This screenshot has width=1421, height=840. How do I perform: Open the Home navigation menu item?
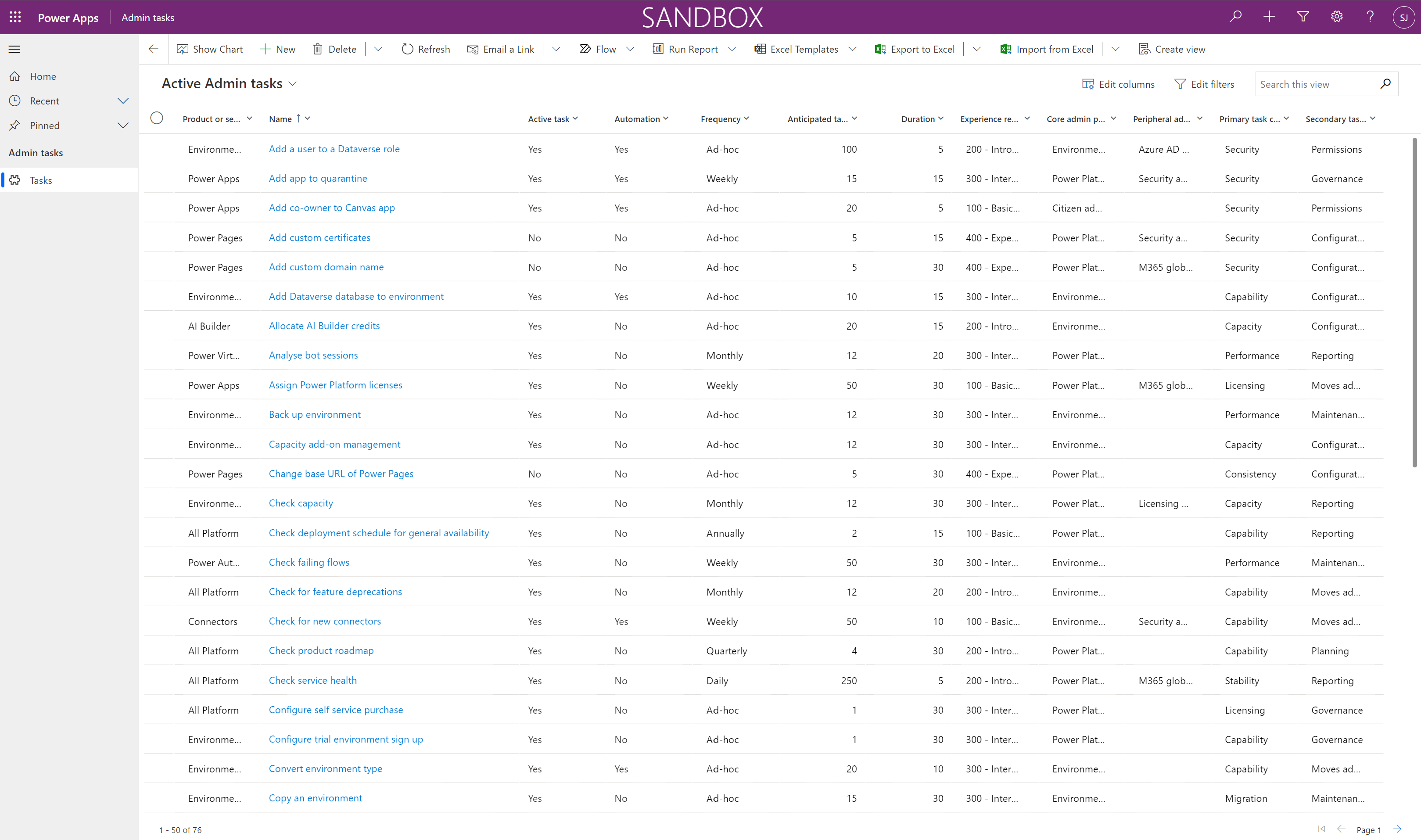click(x=42, y=76)
